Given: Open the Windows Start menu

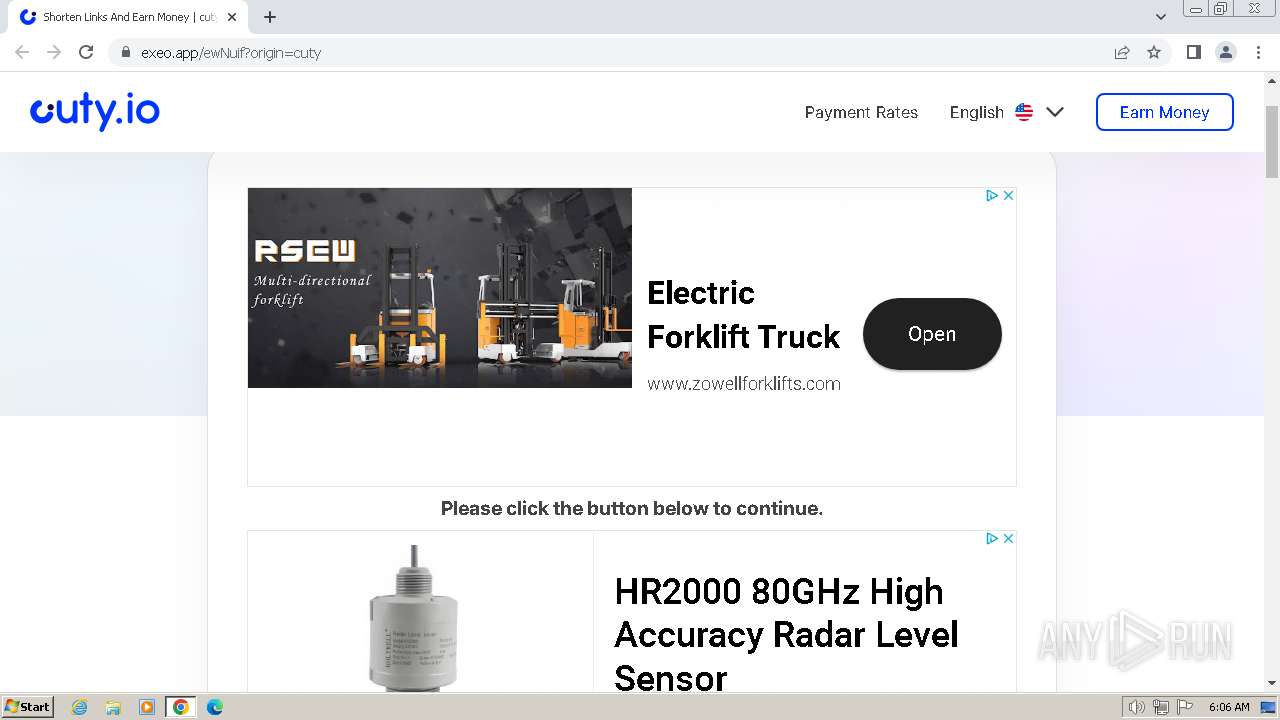Looking at the screenshot, I should pos(27,707).
